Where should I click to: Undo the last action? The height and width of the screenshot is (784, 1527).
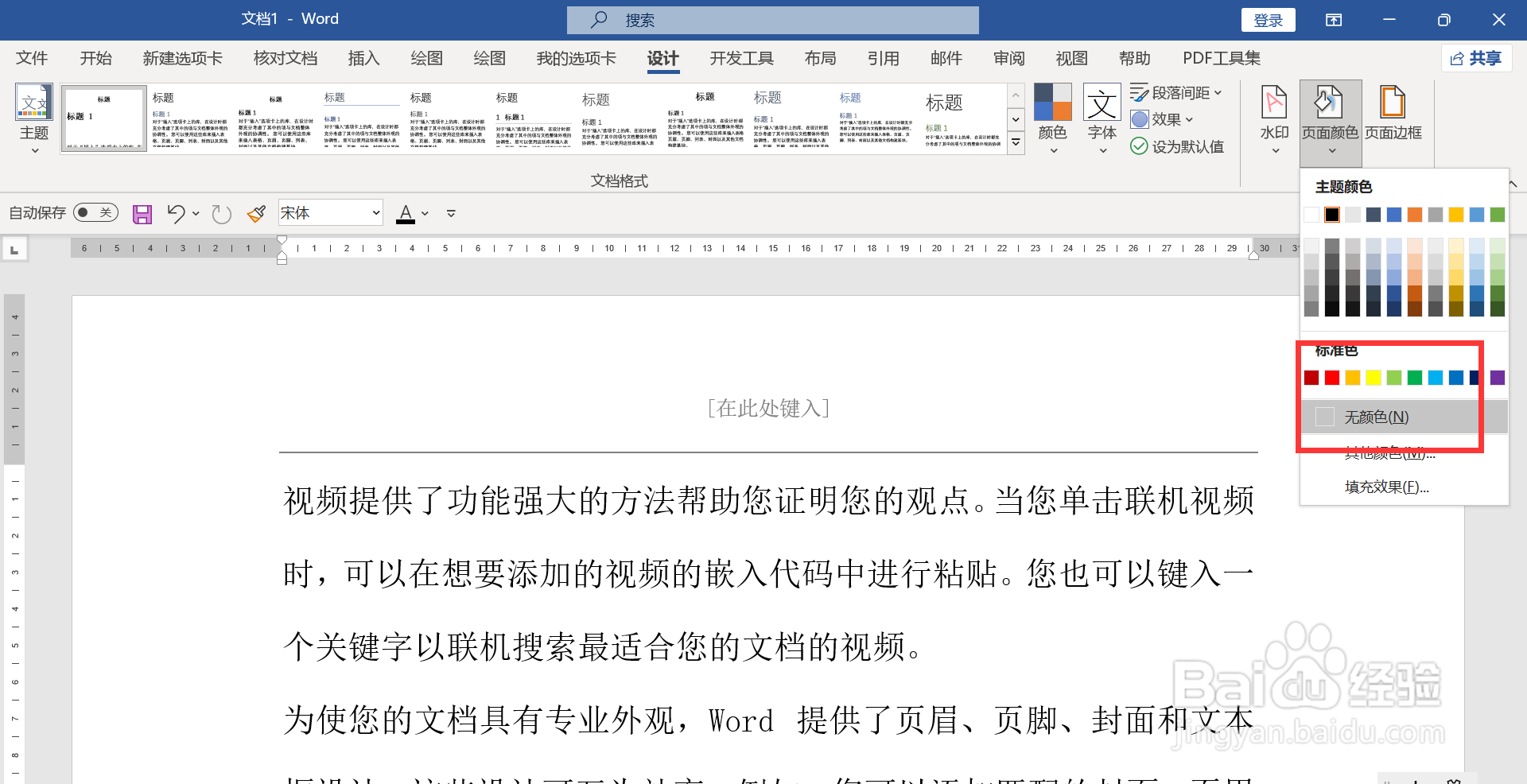point(176,213)
